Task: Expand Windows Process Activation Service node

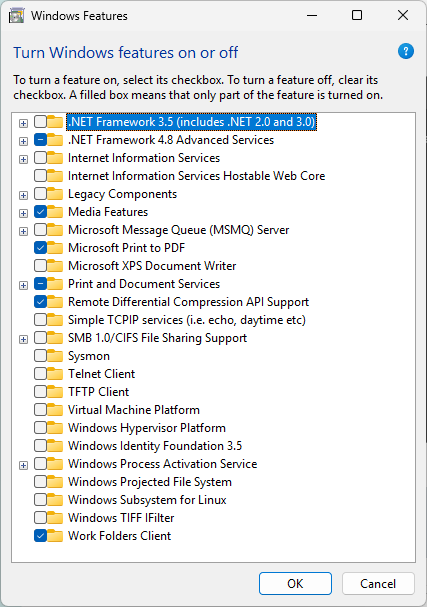Action: pos(24,465)
